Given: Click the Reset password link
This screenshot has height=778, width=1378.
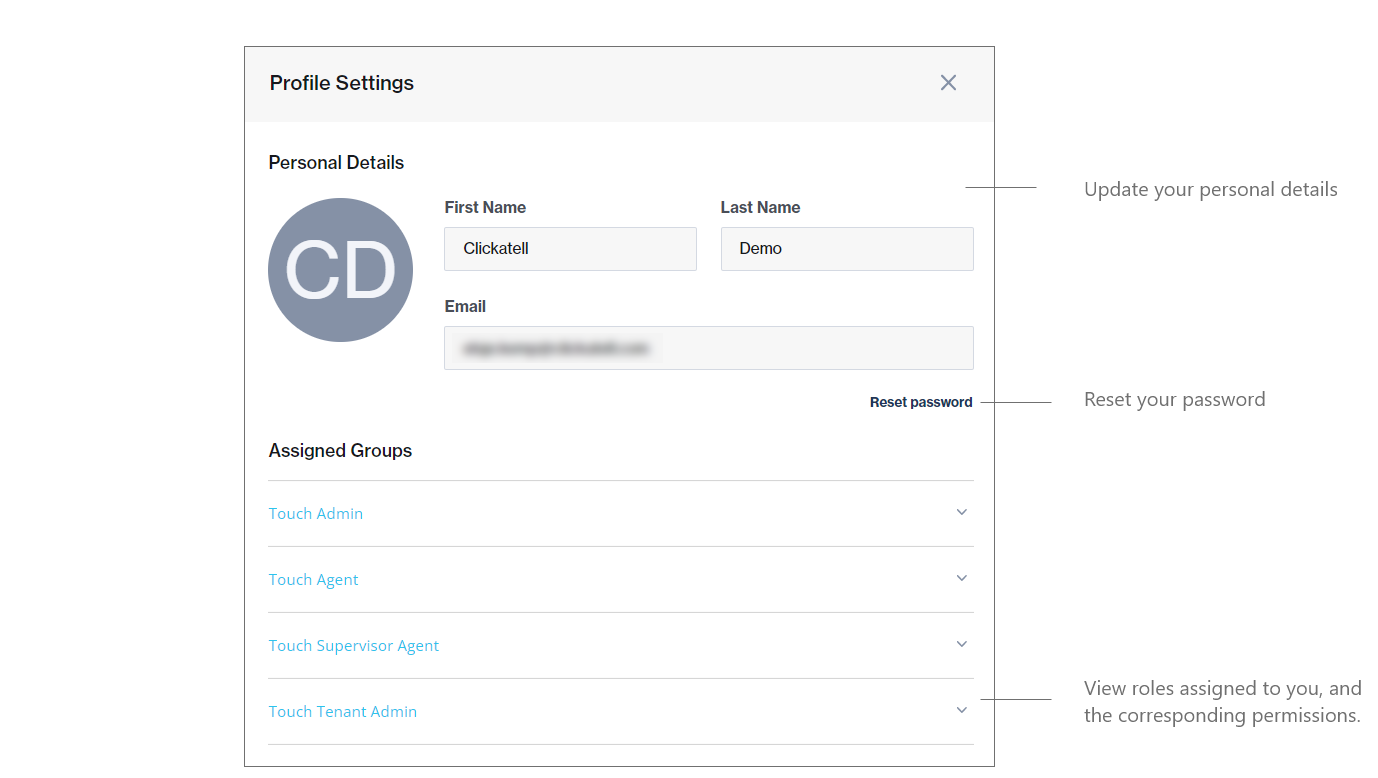Looking at the screenshot, I should (x=920, y=402).
